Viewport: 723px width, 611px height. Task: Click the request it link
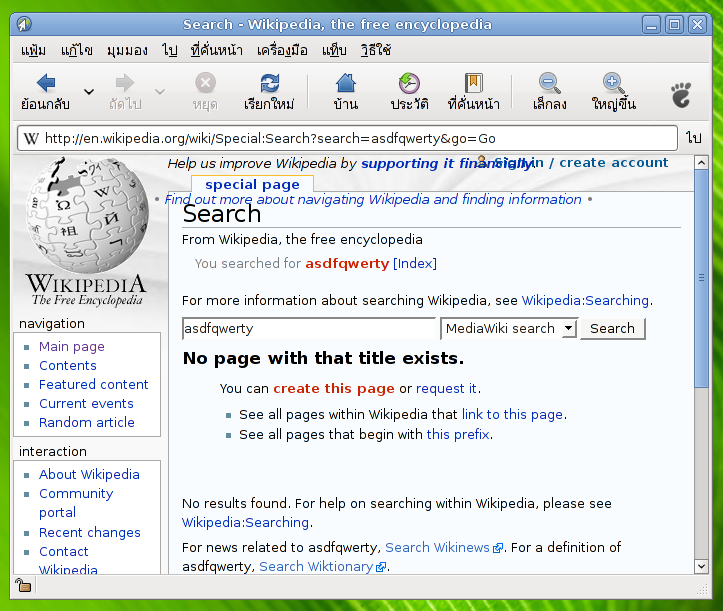click(x=446, y=388)
